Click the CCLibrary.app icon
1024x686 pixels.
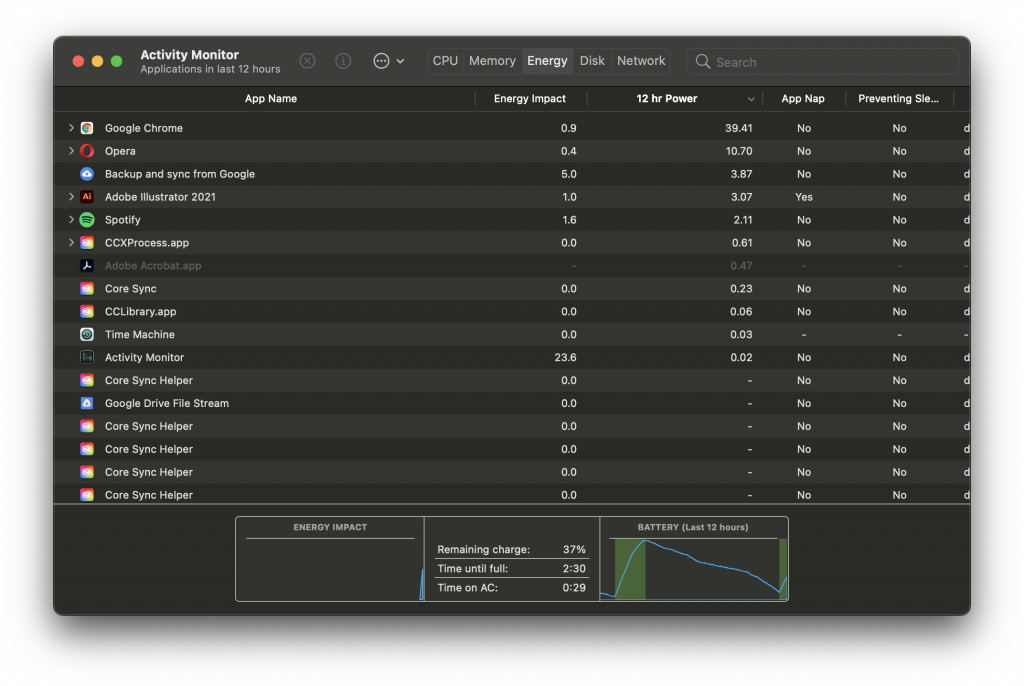87,311
